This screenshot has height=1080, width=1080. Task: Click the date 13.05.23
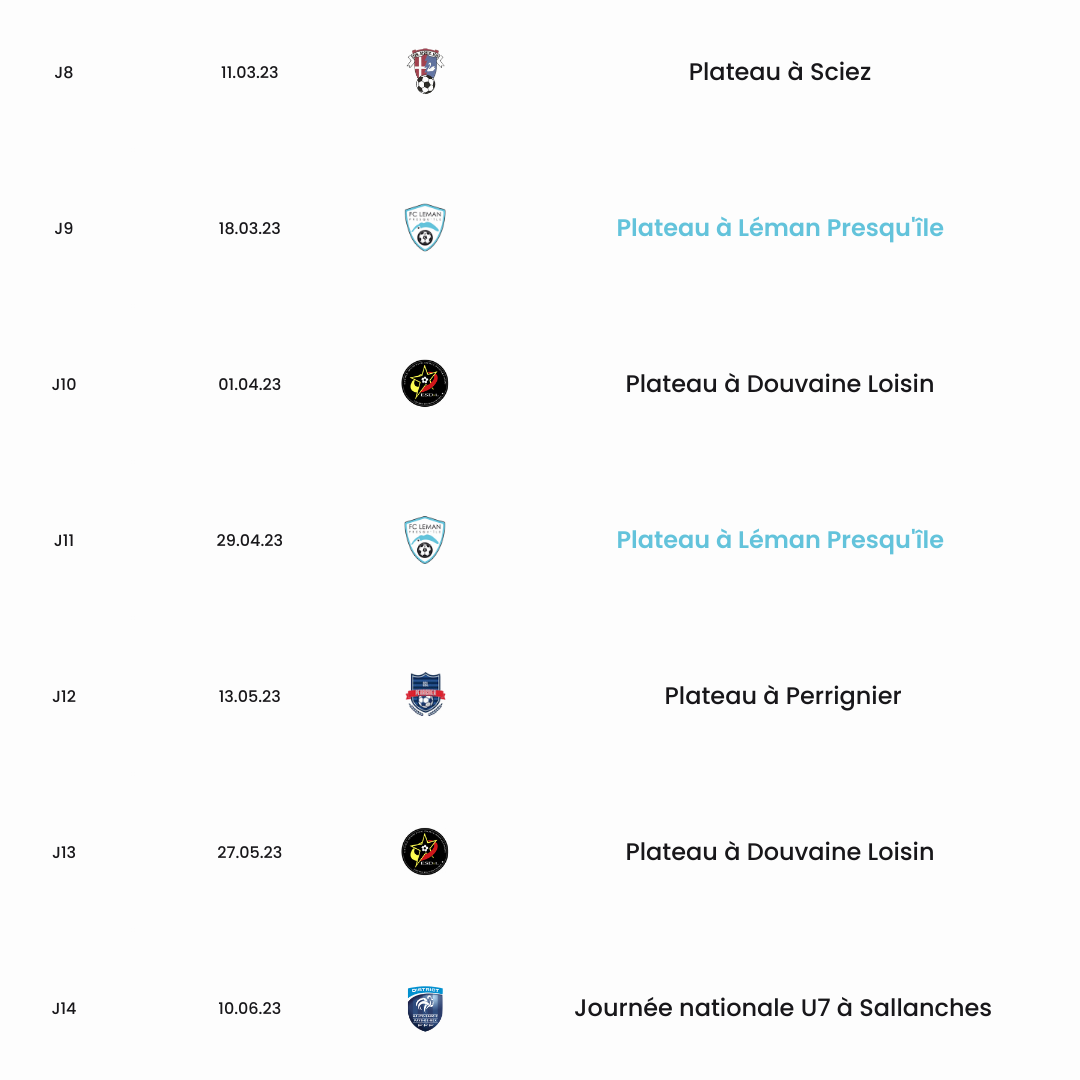coord(249,696)
